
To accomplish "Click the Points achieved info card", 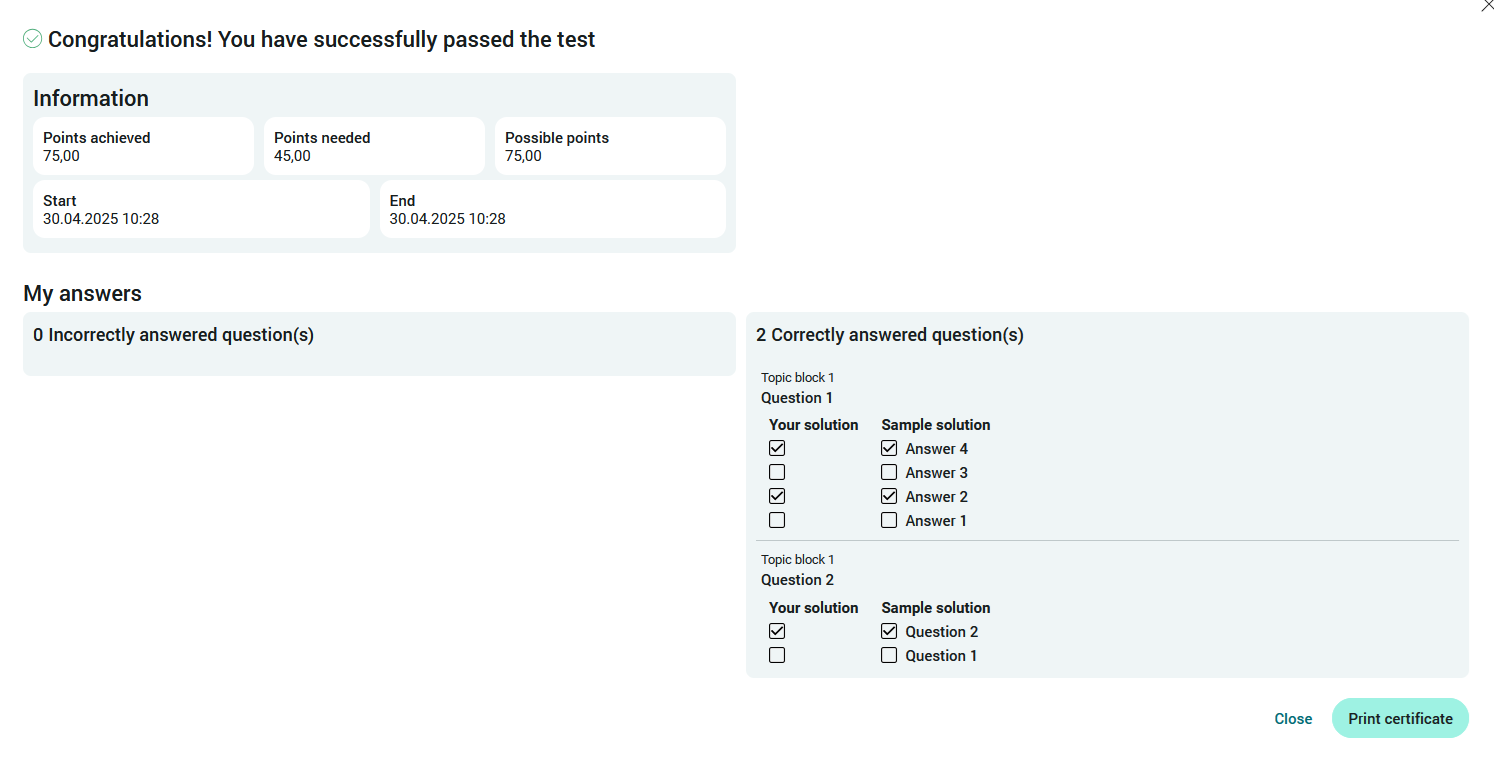I will tap(143, 146).
